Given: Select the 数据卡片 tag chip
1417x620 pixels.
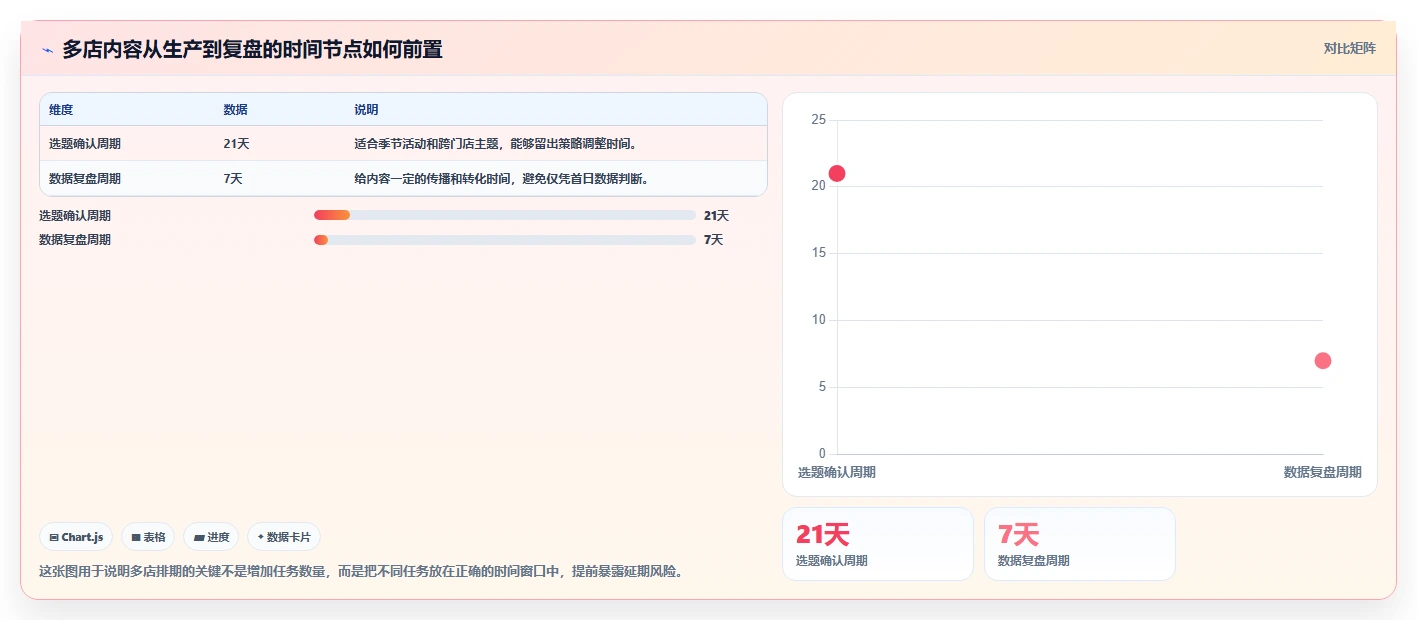Looking at the screenshot, I should pyautogui.click(x=284, y=537).
